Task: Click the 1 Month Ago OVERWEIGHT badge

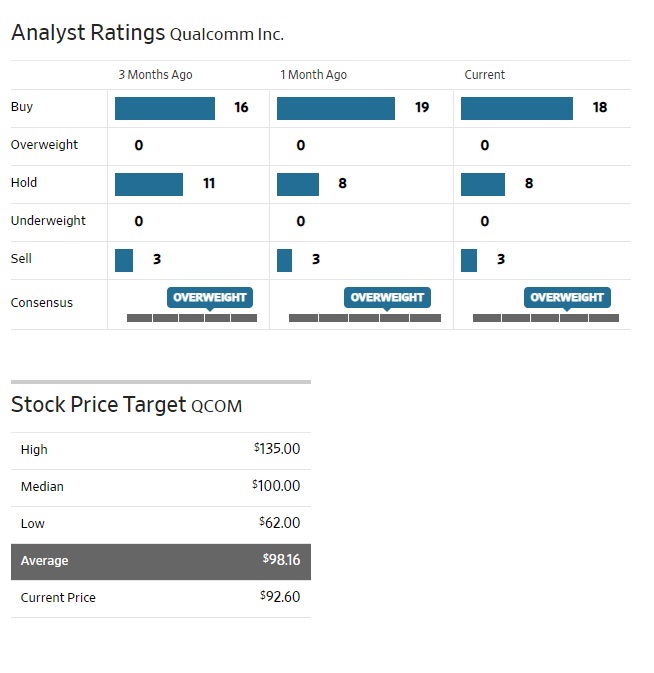Action: 387,297
